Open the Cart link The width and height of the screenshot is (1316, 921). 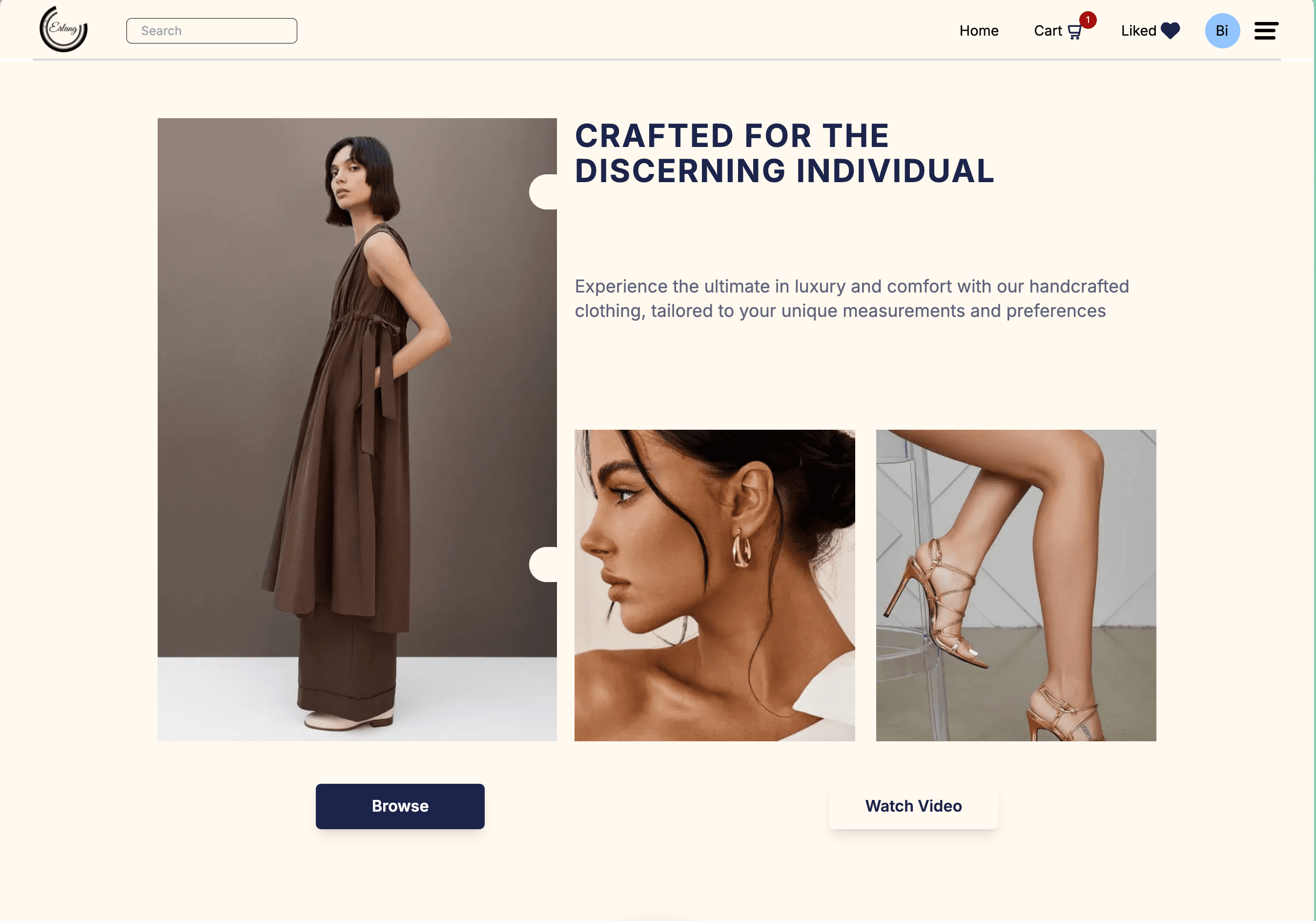1057,30
